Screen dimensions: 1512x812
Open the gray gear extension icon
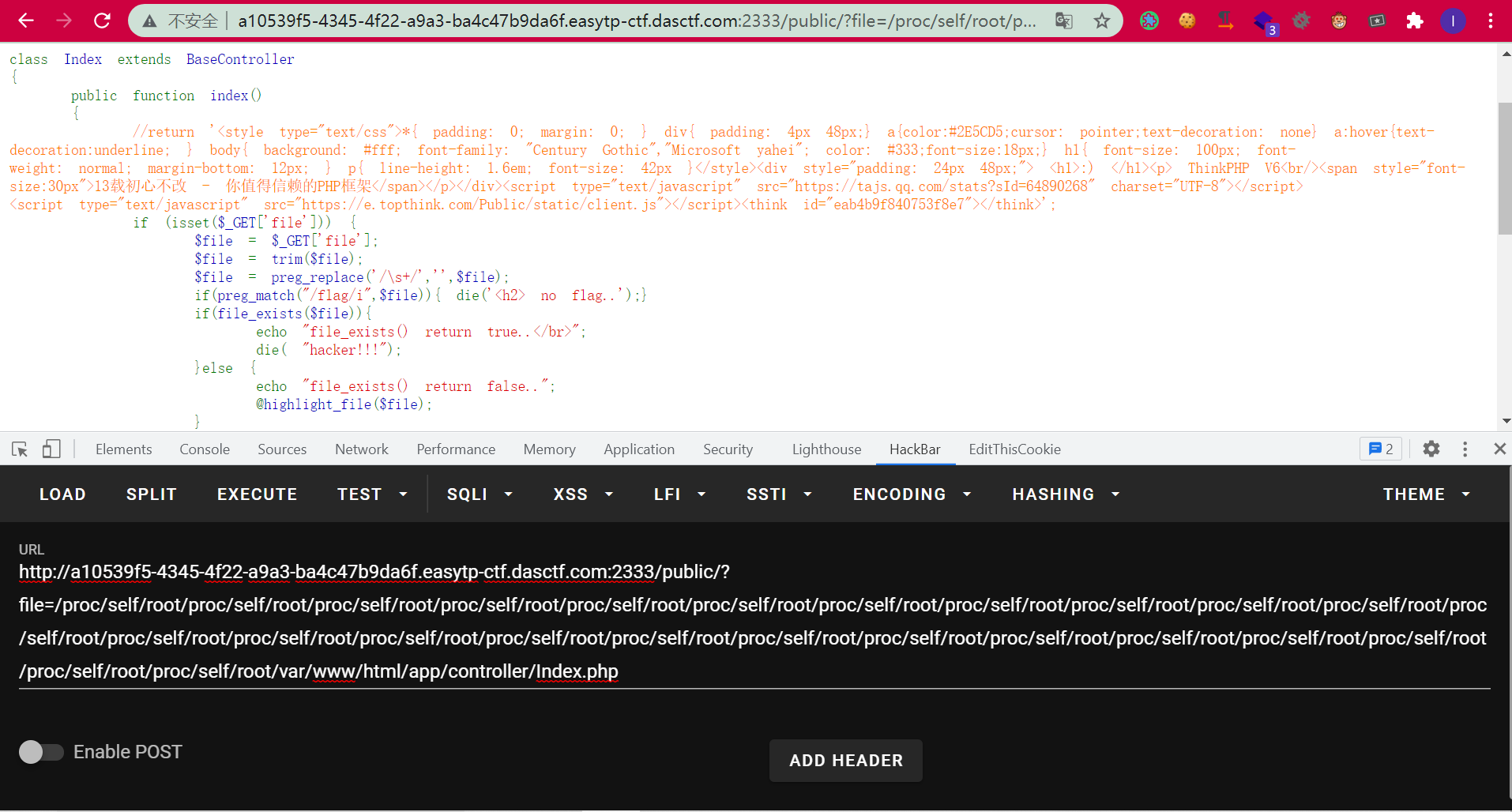point(1301,21)
